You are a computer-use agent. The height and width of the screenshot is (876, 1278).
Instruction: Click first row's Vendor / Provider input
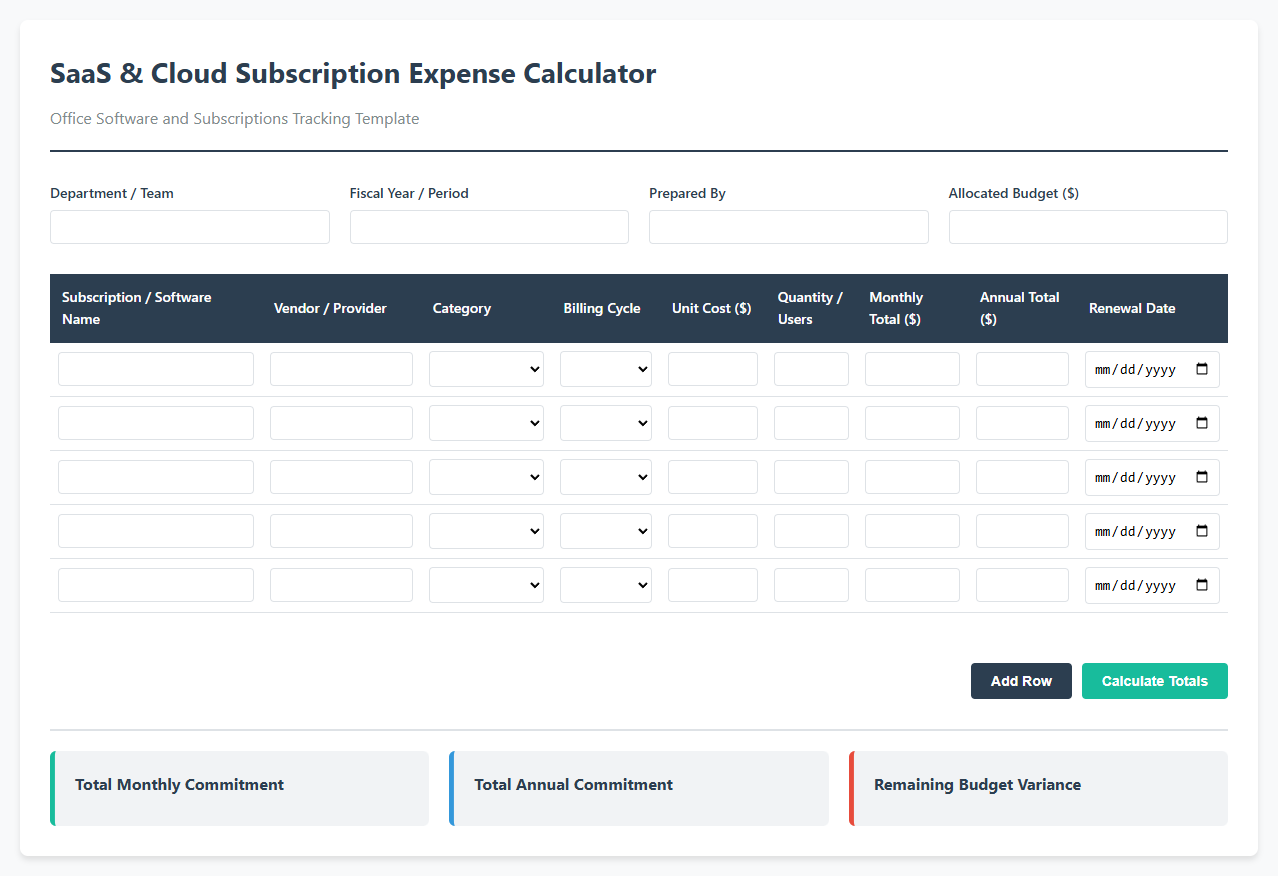[341, 369]
